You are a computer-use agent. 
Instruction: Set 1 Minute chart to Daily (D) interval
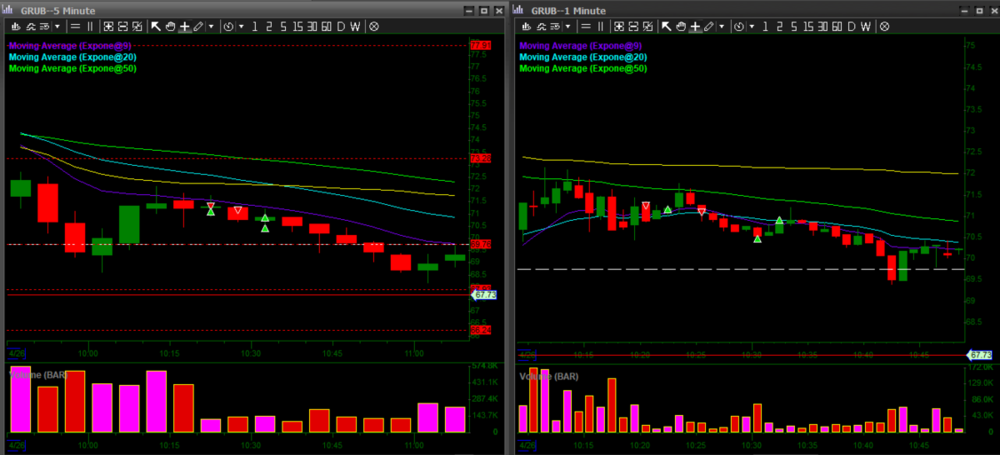point(850,27)
